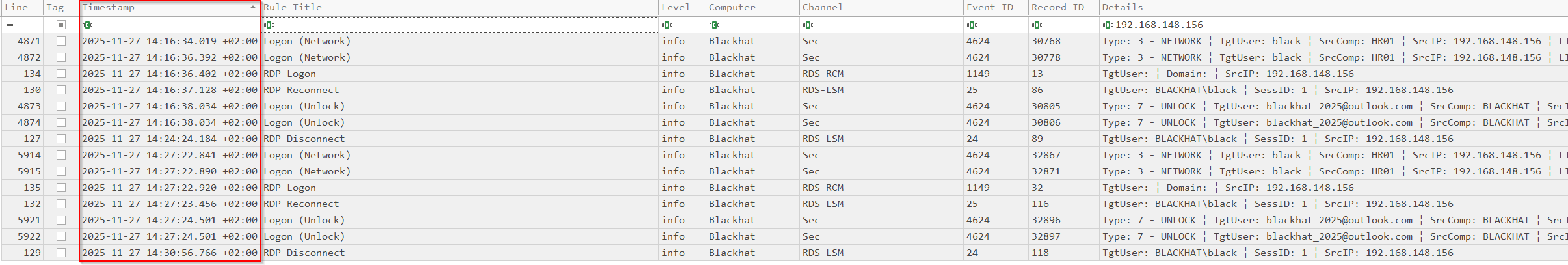Open the Level filter condition icon
Image resolution: width=1568 pixels, height=265 pixels.
click(667, 25)
